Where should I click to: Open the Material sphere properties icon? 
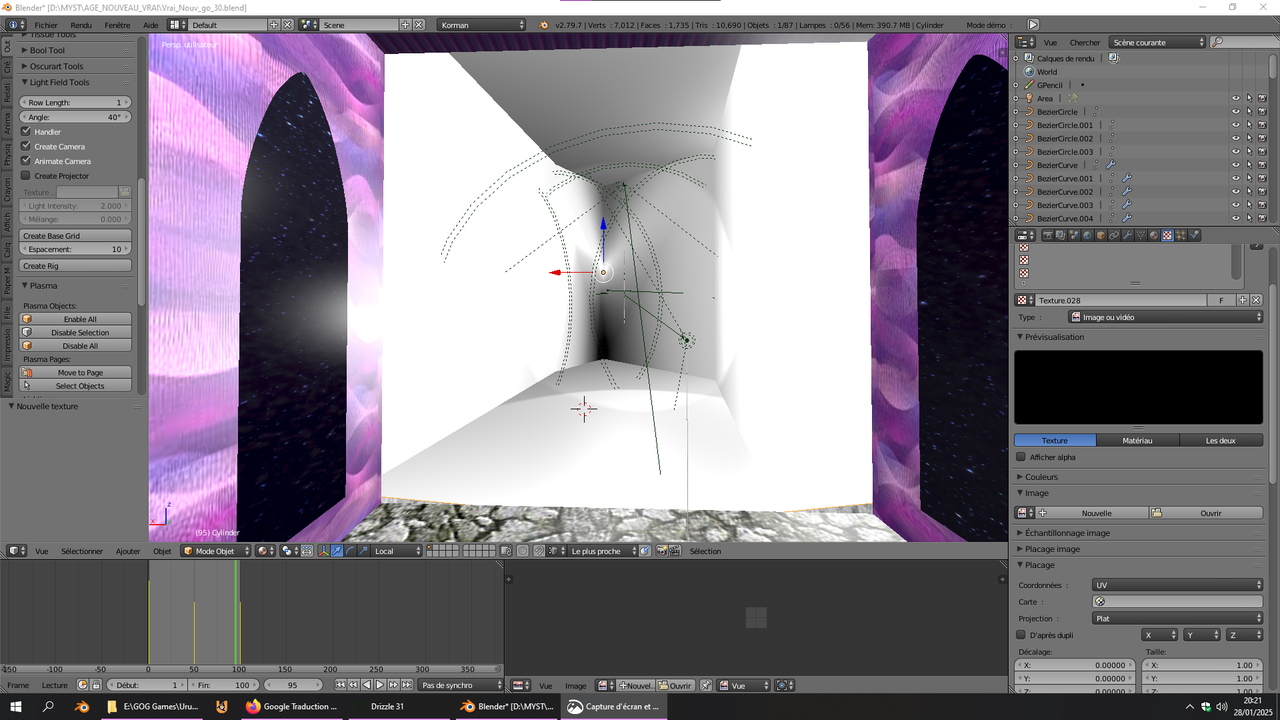pos(1154,235)
